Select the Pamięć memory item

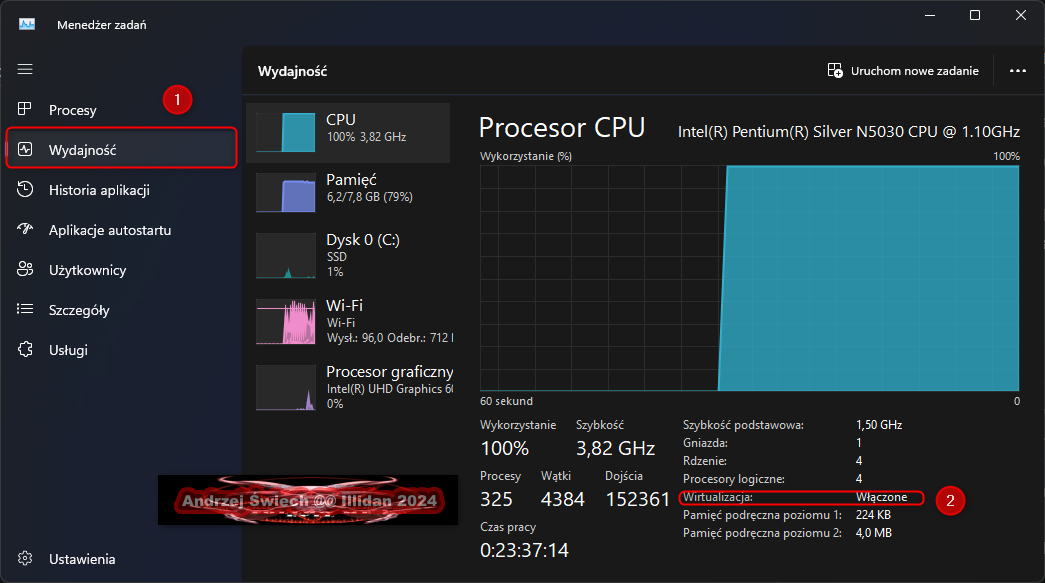click(349, 193)
